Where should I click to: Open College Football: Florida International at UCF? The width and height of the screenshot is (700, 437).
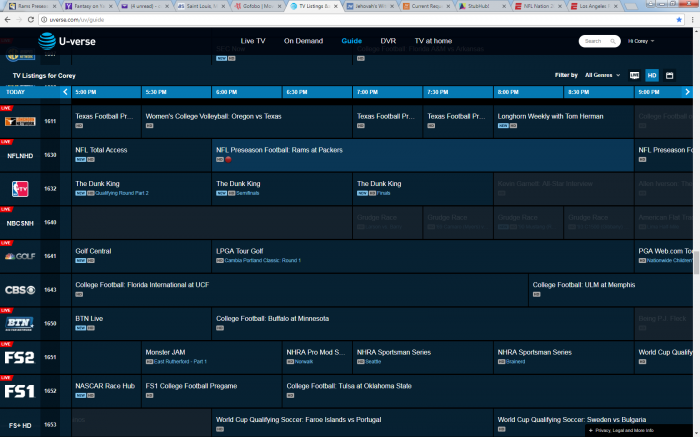click(x=300, y=290)
